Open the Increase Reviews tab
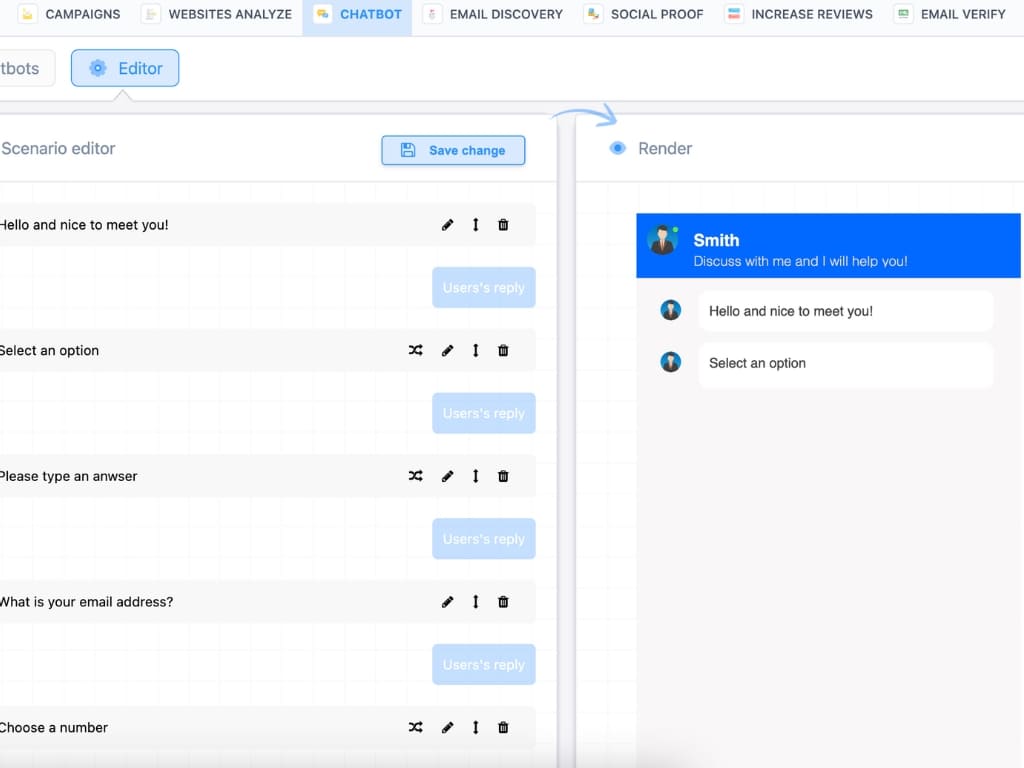Viewport: 1024px width, 768px height. pyautogui.click(x=799, y=14)
